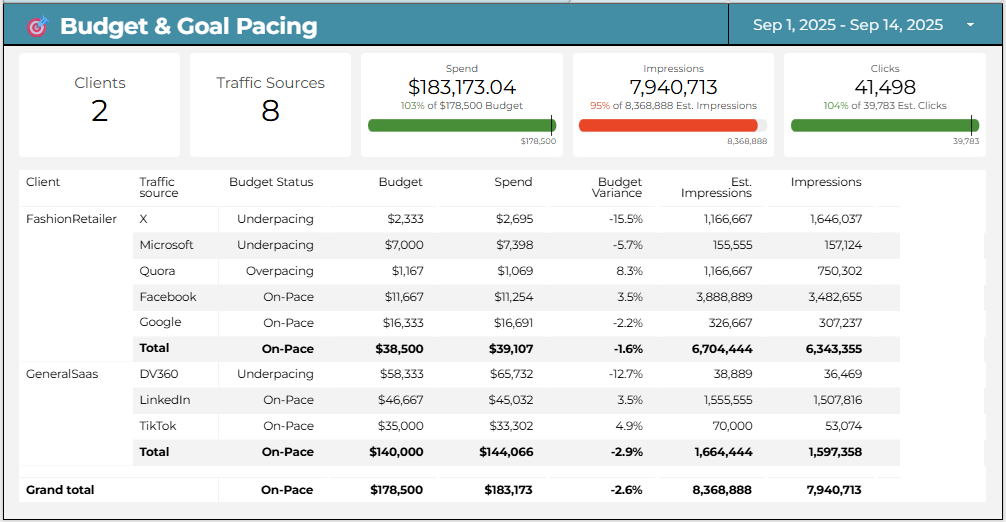Click the $58,333 DV360 budget cell

tap(402, 374)
